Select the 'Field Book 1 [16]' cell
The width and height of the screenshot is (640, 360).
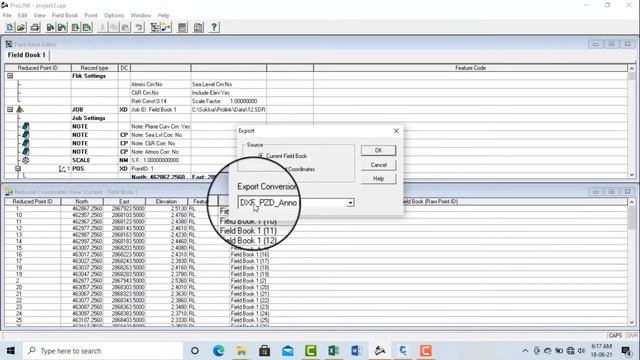click(x=250, y=254)
